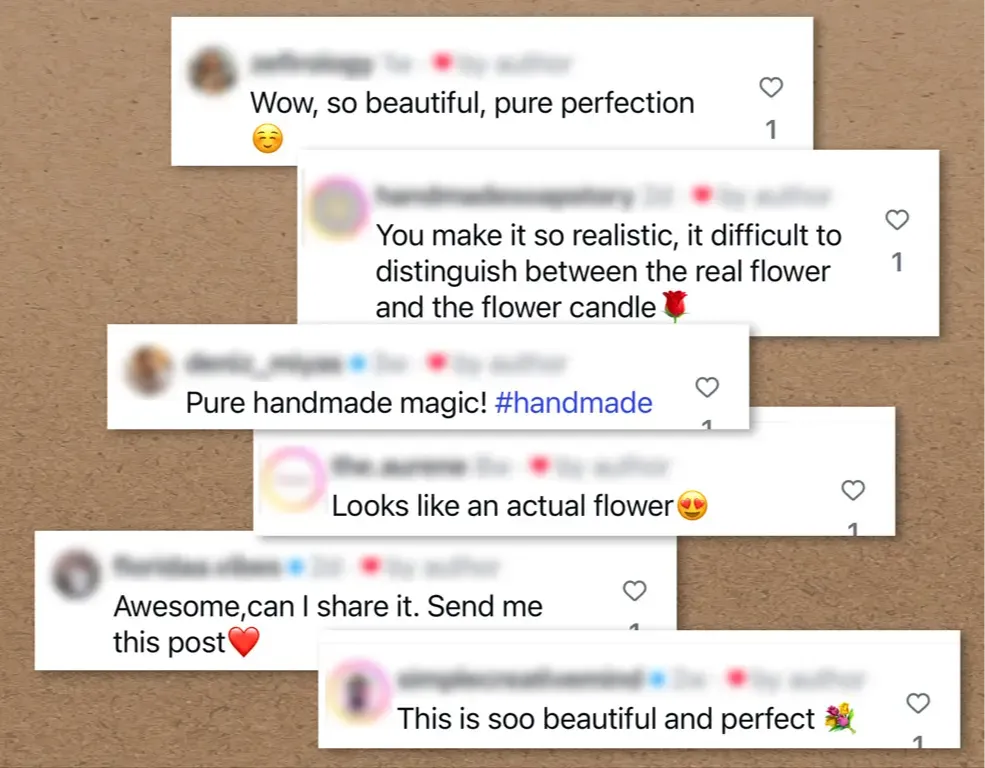
Task: Open avatar of 'flower candle' commenter
Action: [x=339, y=207]
